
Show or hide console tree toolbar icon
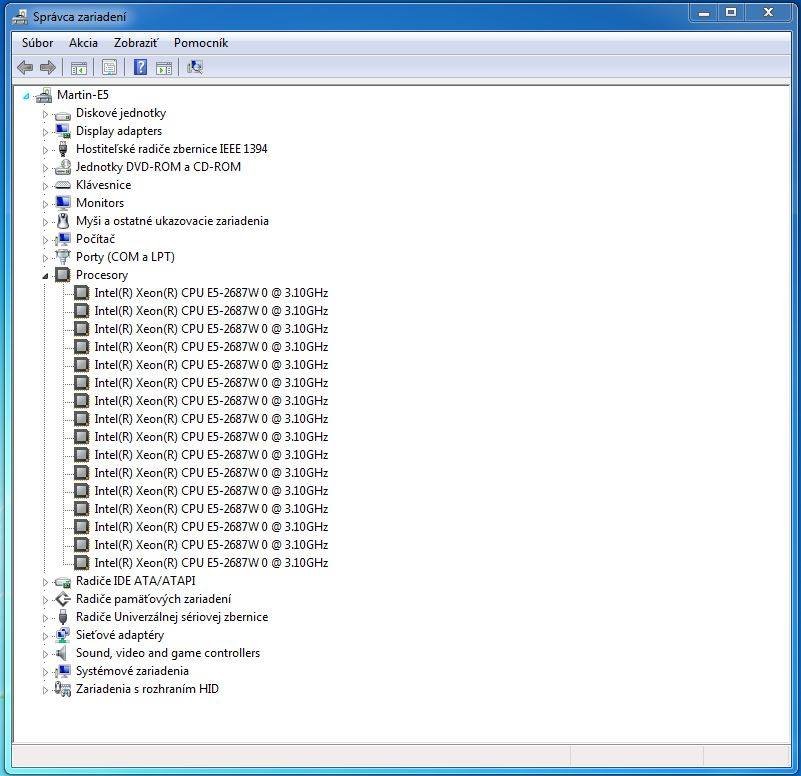(79, 67)
